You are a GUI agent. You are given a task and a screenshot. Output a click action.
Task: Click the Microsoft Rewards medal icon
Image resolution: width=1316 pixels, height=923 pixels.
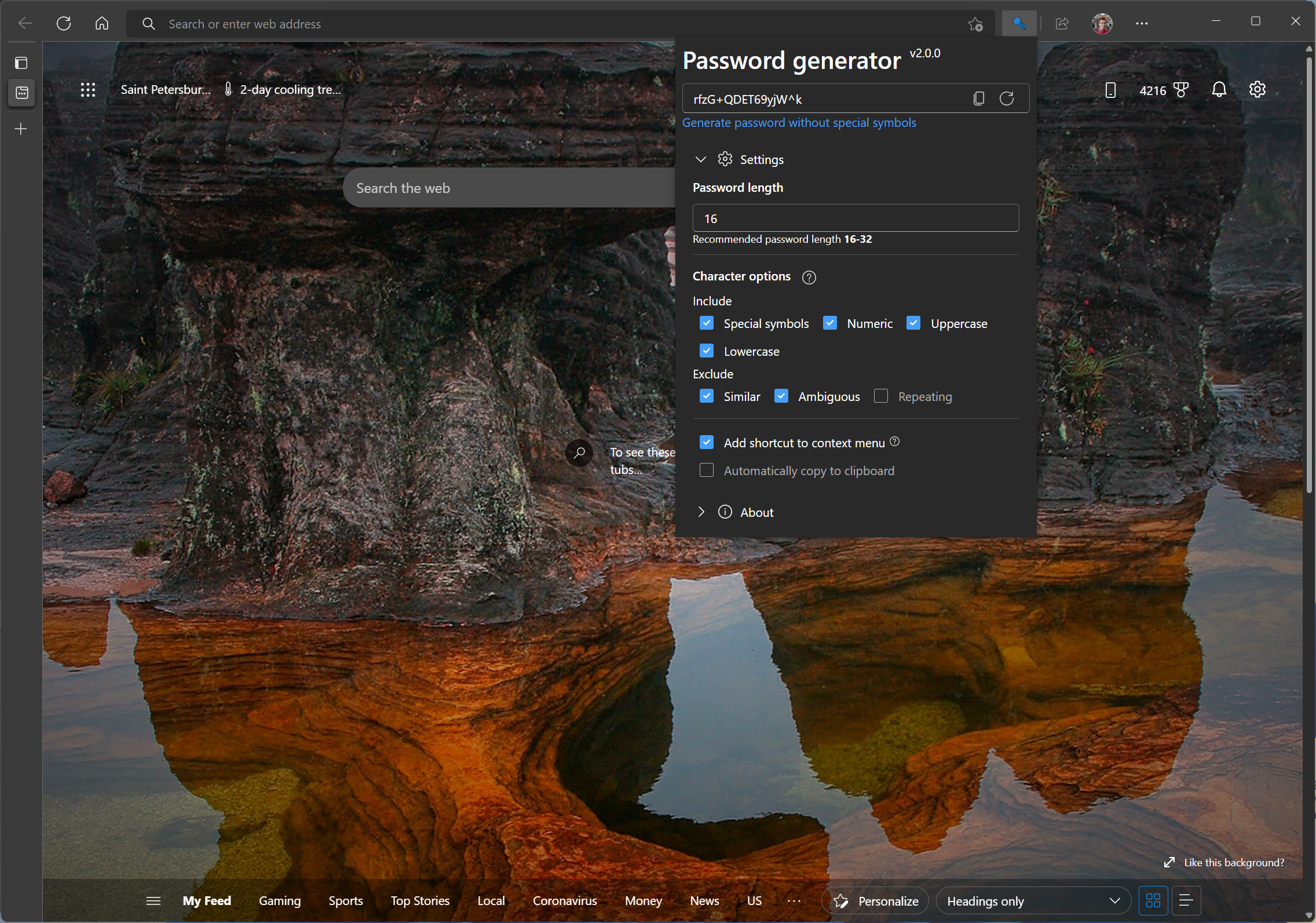(1180, 89)
